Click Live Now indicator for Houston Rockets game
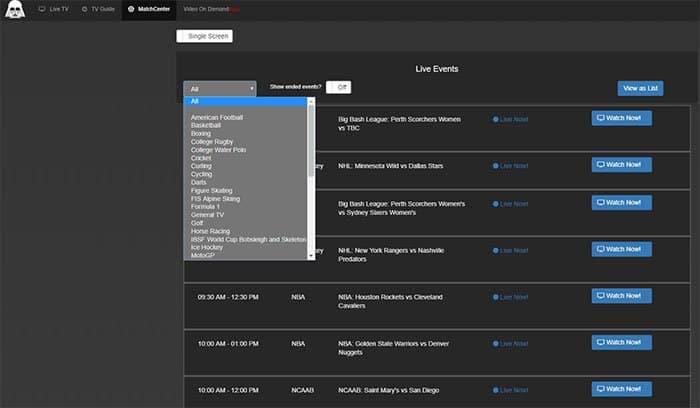Viewport: 700px width, 408px height. [510, 297]
